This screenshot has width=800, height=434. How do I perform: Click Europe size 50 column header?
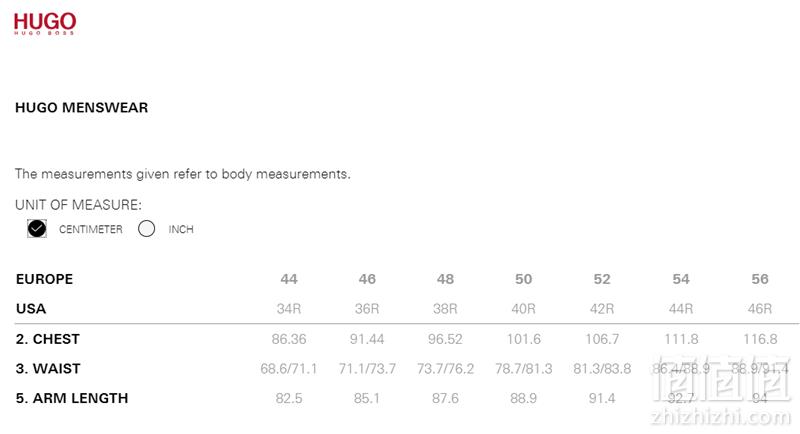pos(523,279)
